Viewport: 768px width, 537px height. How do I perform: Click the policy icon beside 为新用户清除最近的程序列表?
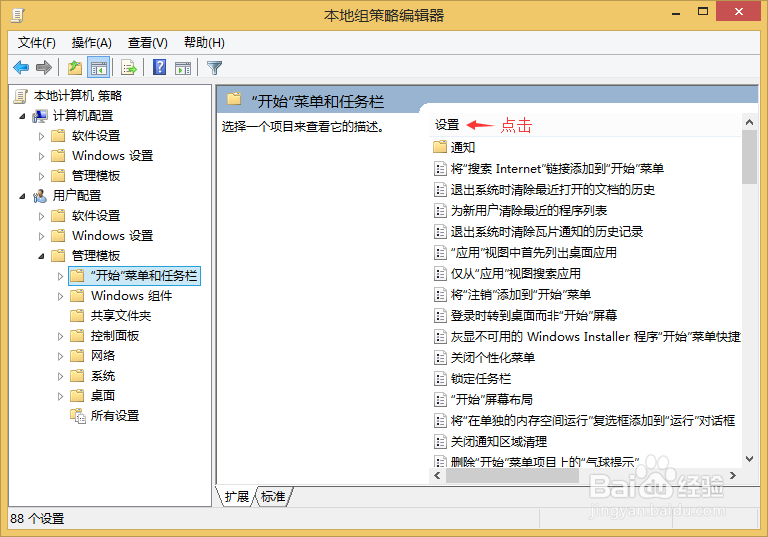440,210
